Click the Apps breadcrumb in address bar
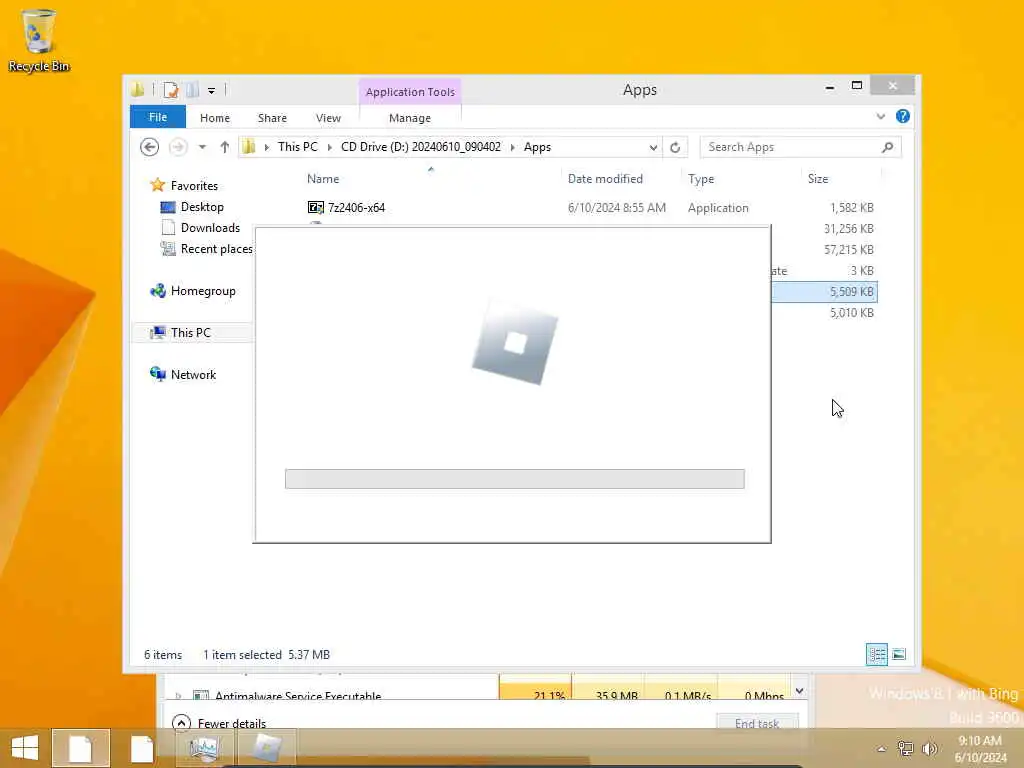 [x=537, y=147]
